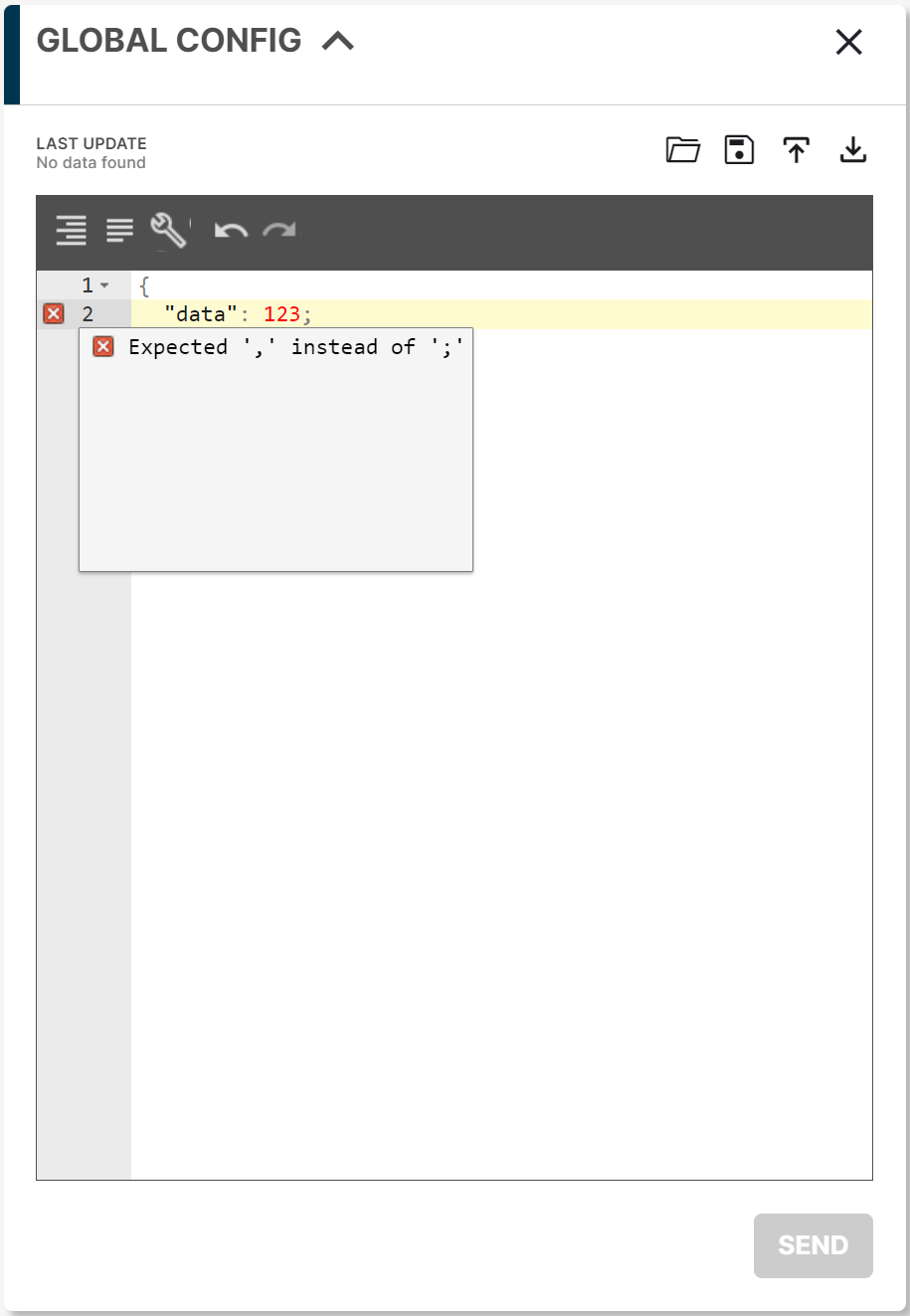This screenshot has height=1316, width=910.
Task: Click the error icon inside the error popup
Action: click(102, 346)
